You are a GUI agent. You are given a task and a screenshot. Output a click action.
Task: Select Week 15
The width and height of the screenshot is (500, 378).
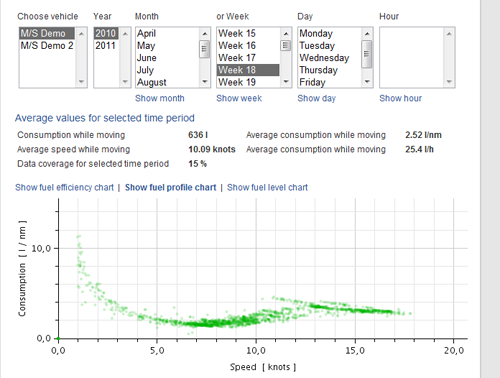(x=248, y=33)
